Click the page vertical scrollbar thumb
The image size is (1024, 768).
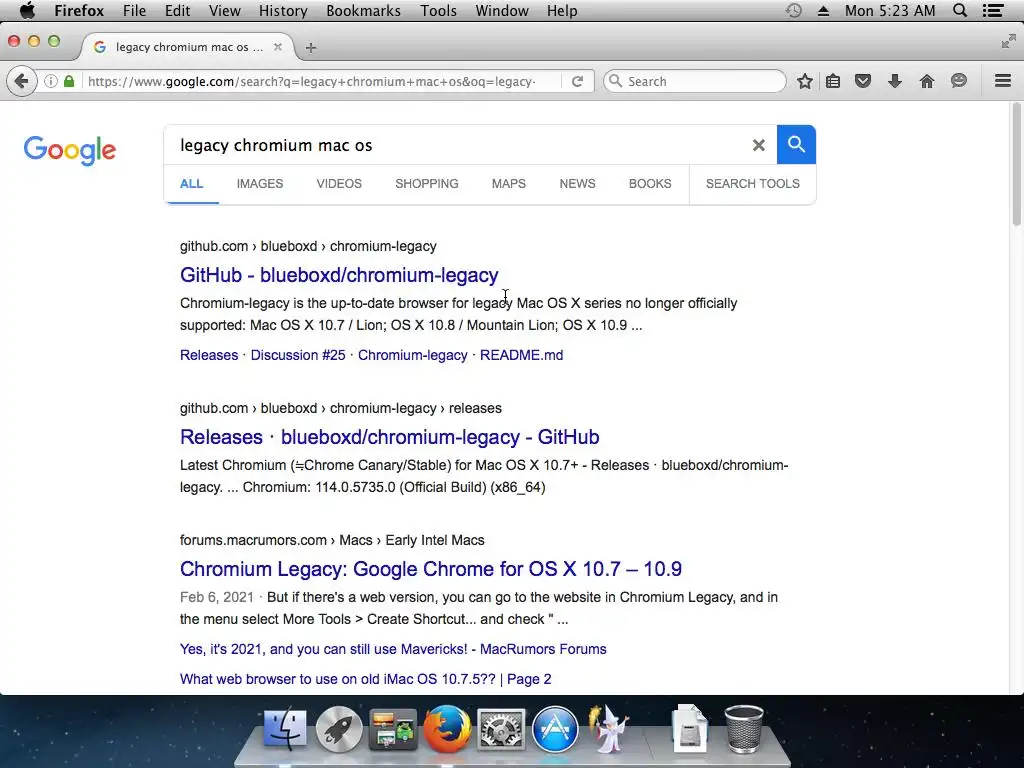click(x=1017, y=165)
